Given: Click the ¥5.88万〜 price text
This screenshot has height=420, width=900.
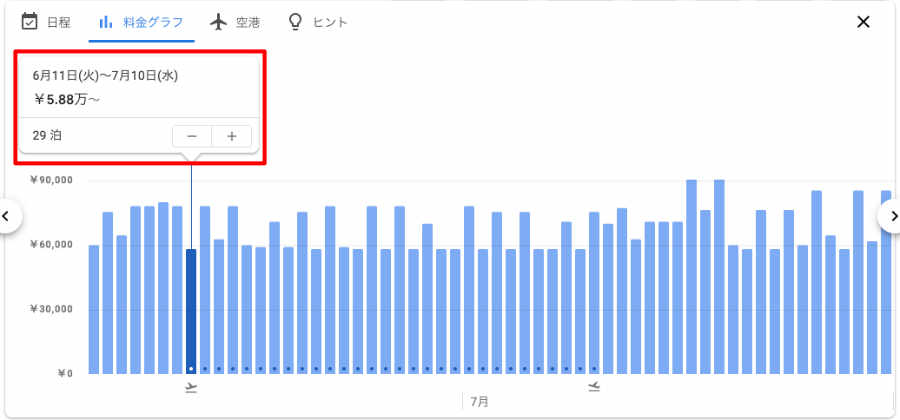Looking at the screenshot, I should point(67,100).
